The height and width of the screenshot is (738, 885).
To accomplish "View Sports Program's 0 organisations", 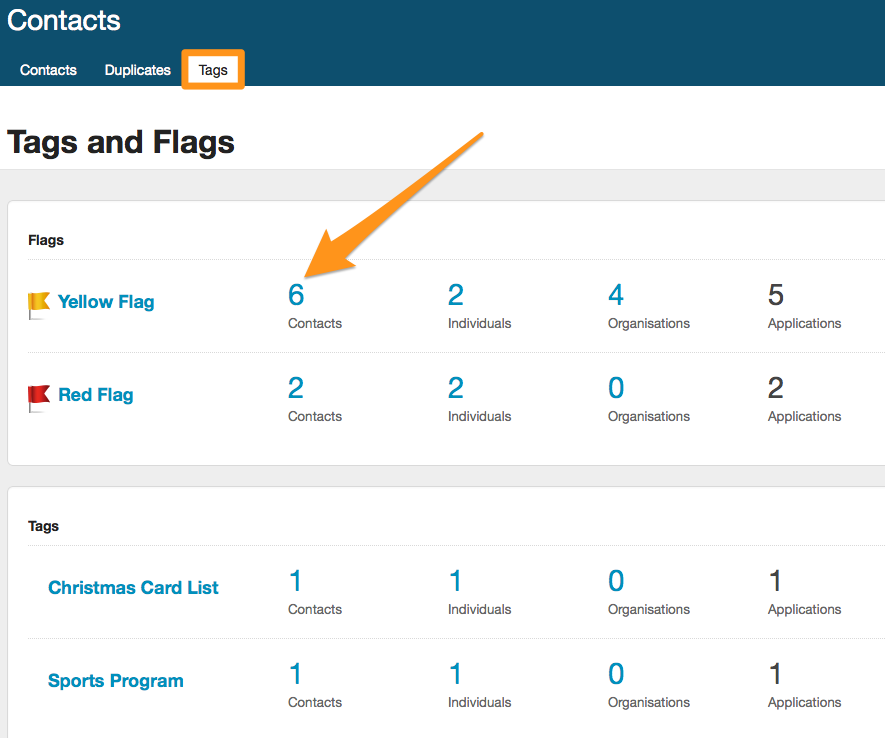I will [616, 674].
